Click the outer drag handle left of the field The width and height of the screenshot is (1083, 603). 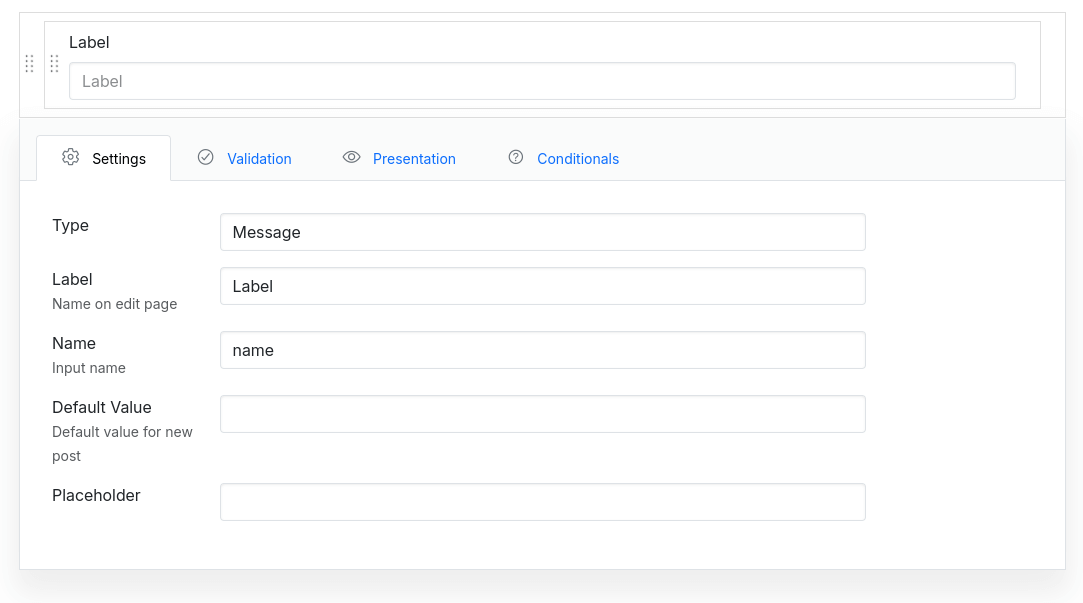tap(30, 63)
